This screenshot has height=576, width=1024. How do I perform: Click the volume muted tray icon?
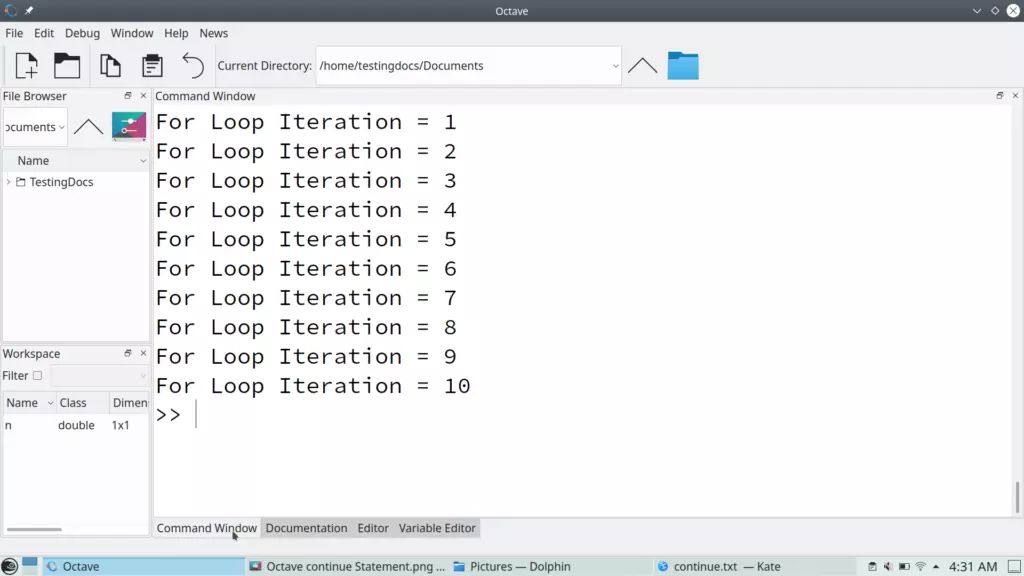[x=888, y=566]
